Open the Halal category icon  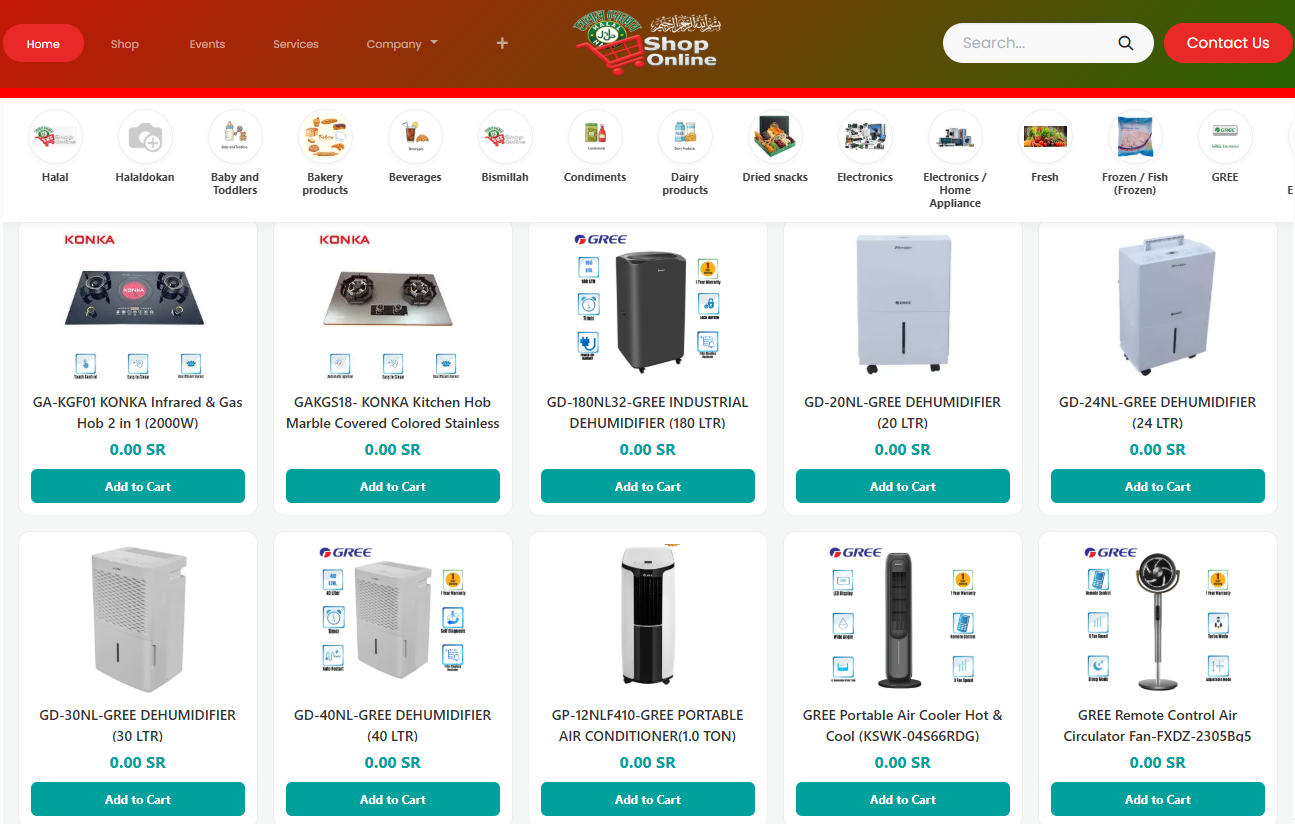[55, 137]
